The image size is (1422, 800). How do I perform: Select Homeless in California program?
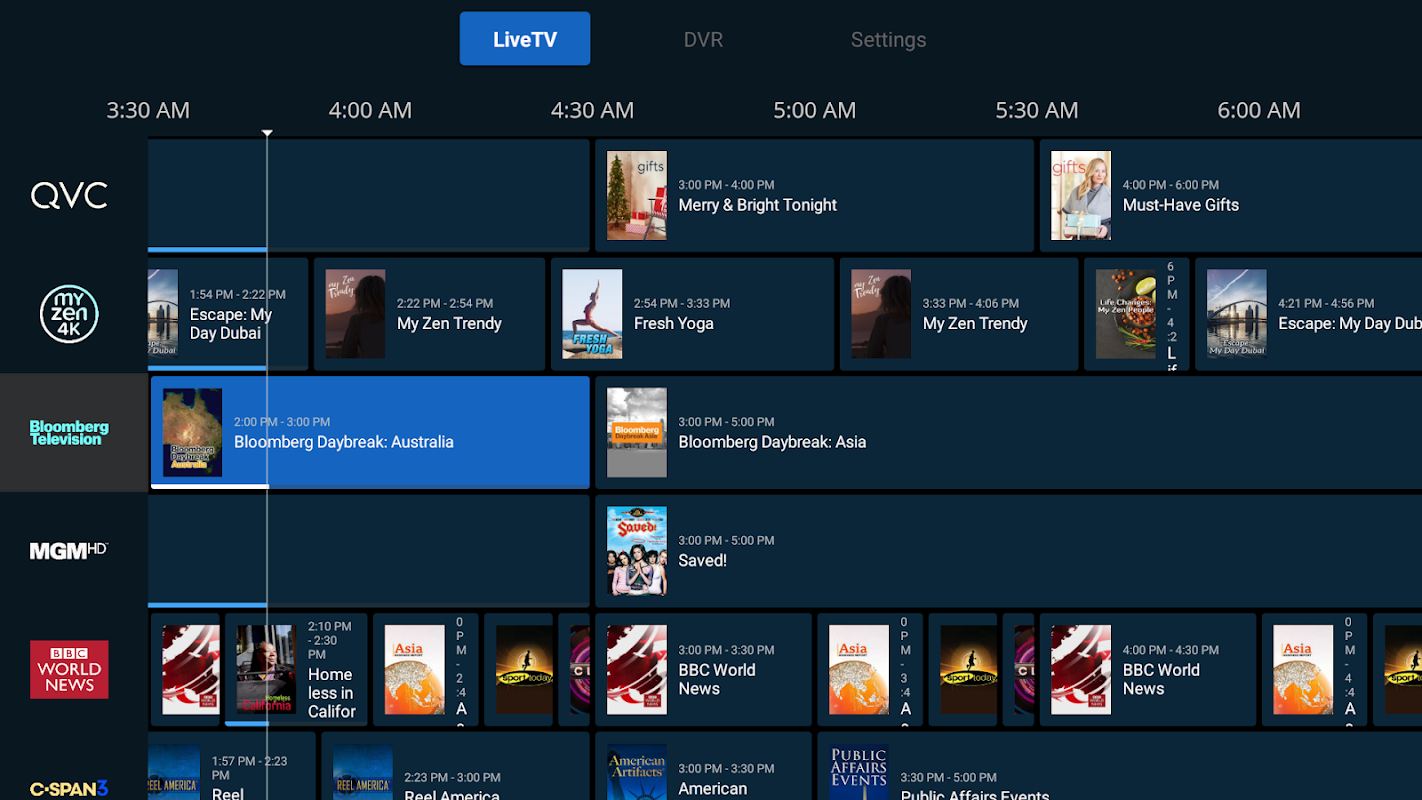[x=296, y=670]
